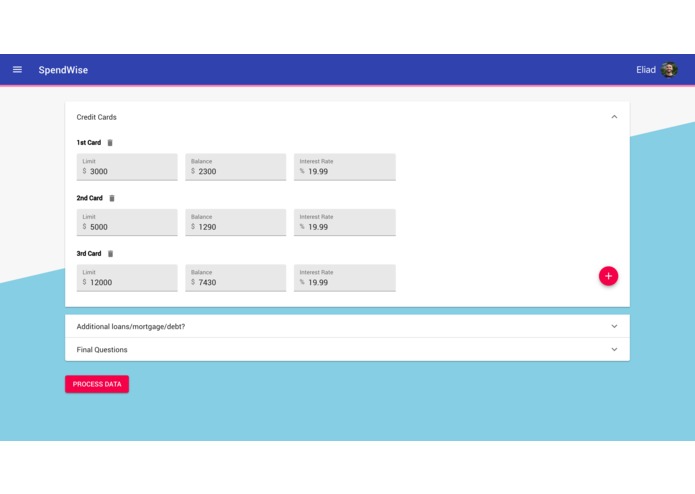Collapse the Credit Cards panel
Viewport: 695px width, 494px height.
(614, 117)
